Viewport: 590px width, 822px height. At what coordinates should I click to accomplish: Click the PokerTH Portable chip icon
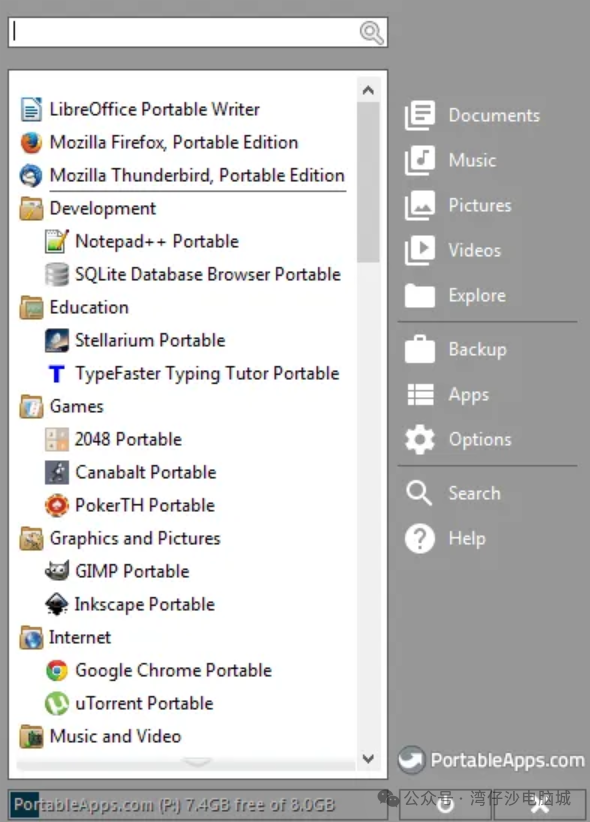[x=57, y=505]
